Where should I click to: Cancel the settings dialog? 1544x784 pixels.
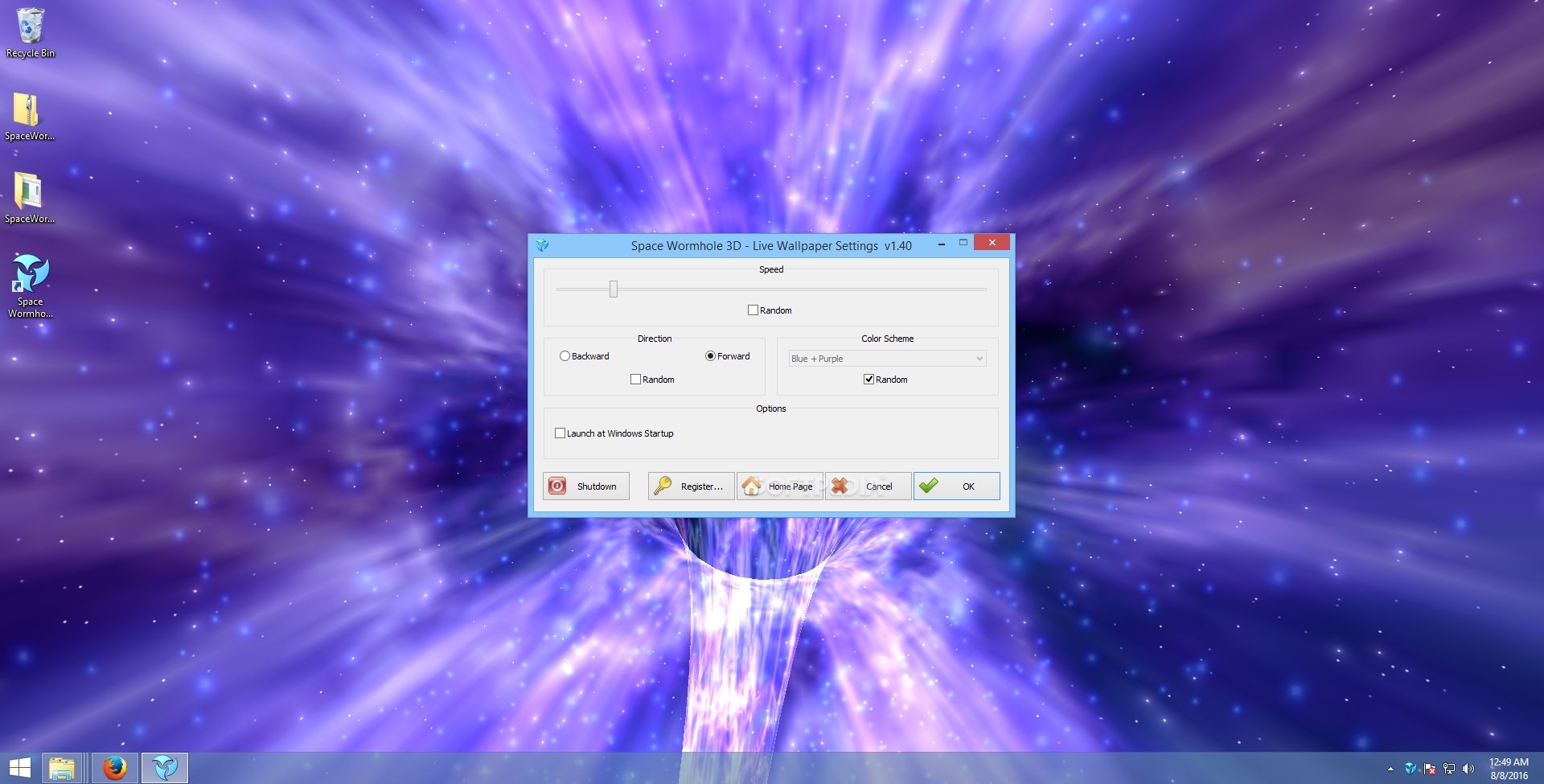(x=868, y=486)
